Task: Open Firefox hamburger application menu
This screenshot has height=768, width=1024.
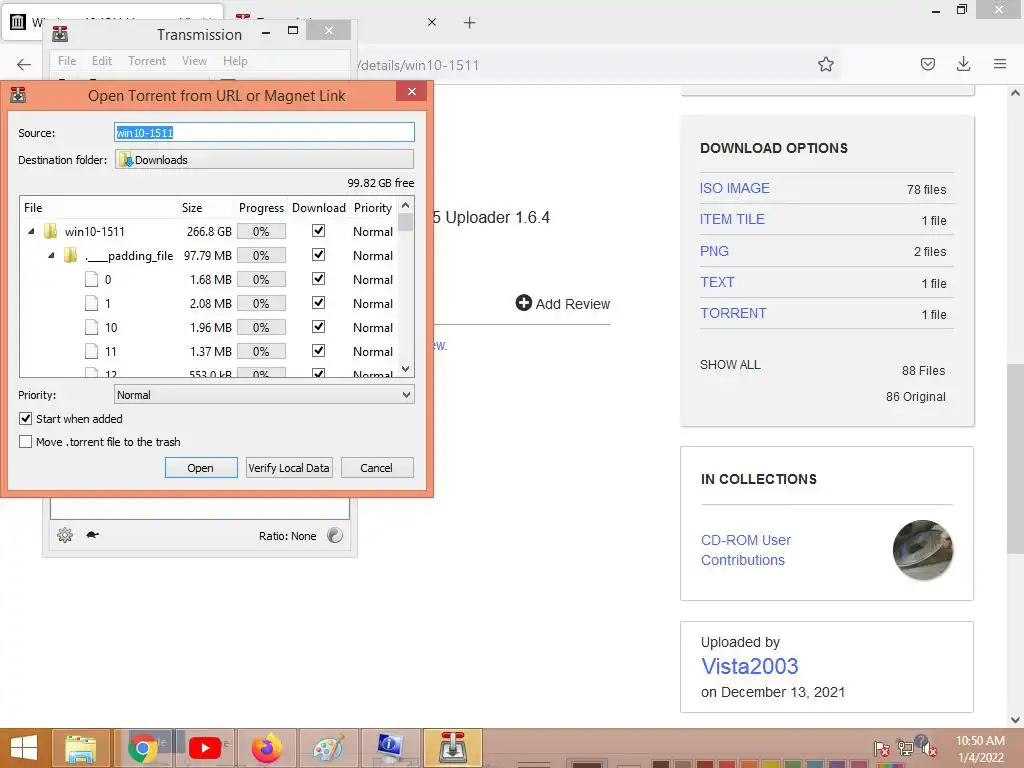Action: click(999, 64)
